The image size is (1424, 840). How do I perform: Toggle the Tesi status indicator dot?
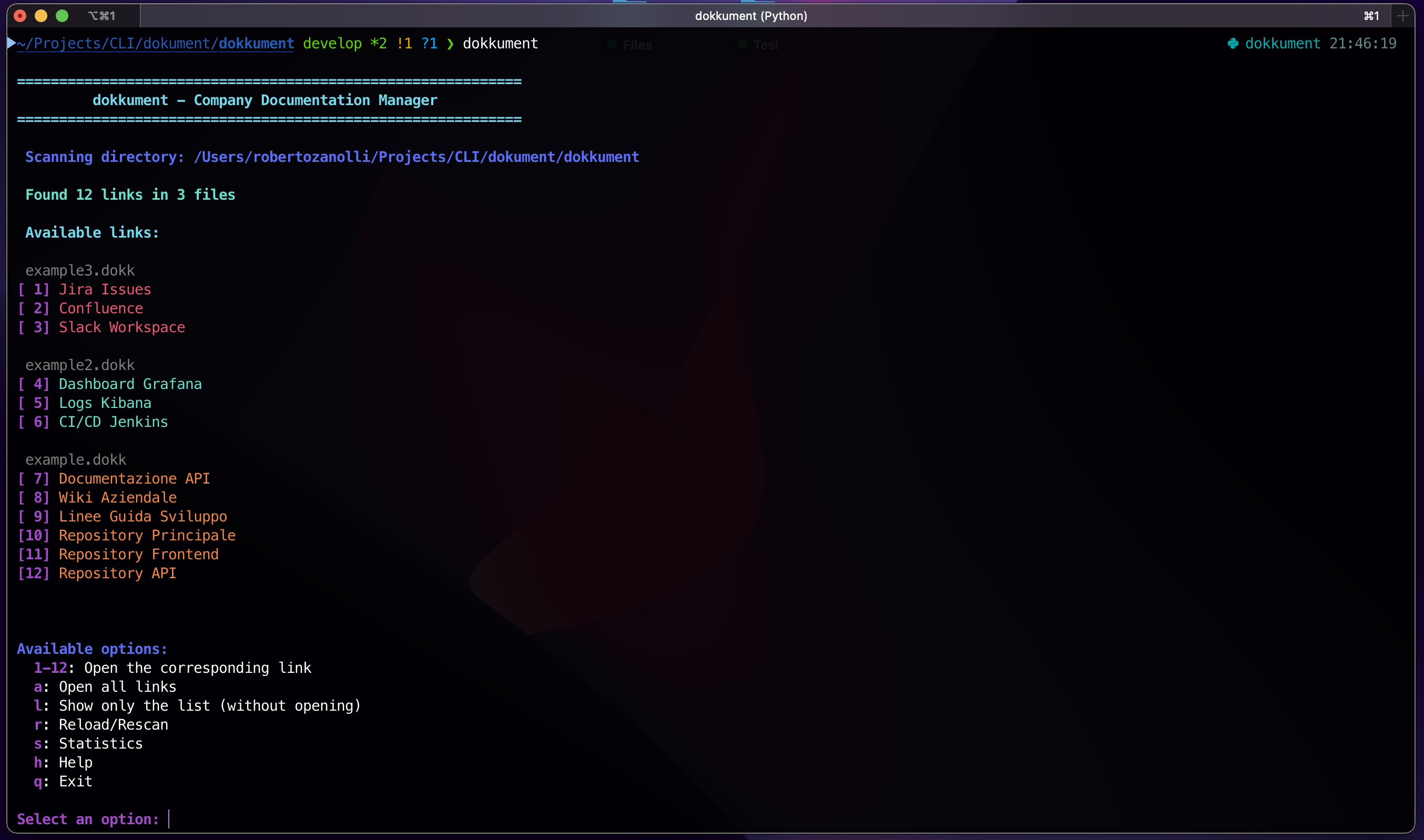[x=742, y=45]
